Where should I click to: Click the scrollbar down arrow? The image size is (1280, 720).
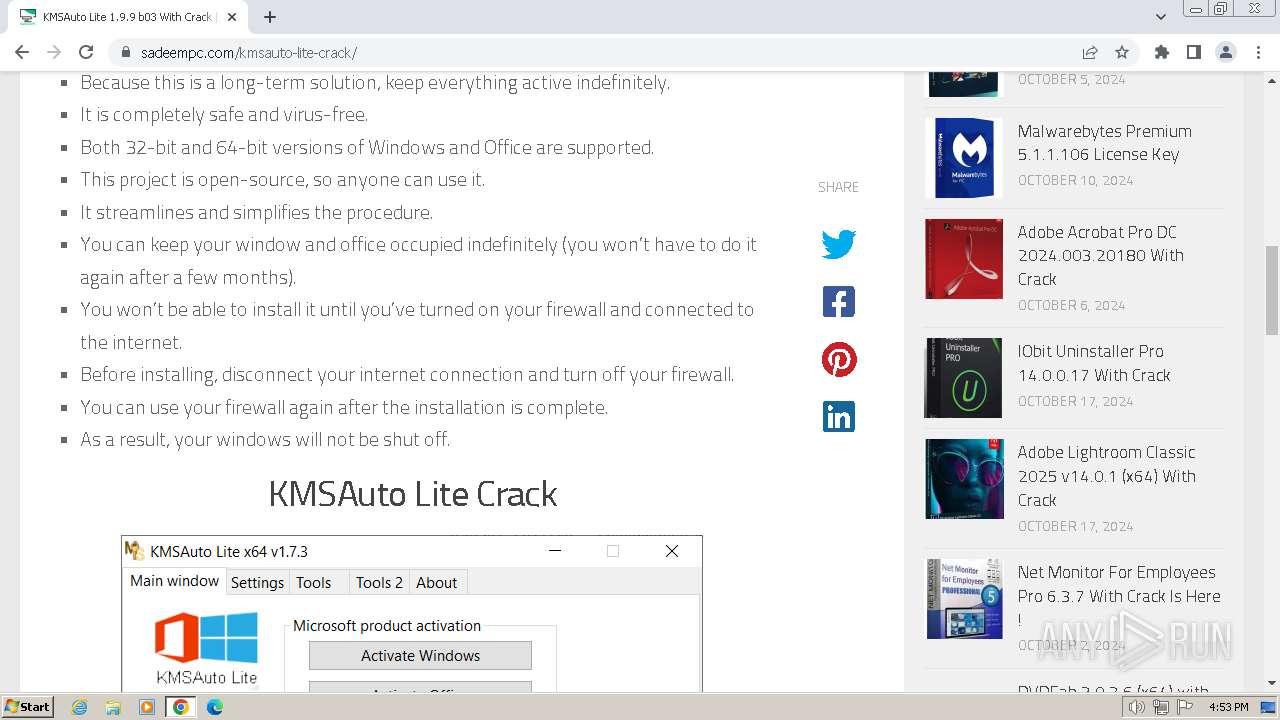click(x=1272, y=684)
